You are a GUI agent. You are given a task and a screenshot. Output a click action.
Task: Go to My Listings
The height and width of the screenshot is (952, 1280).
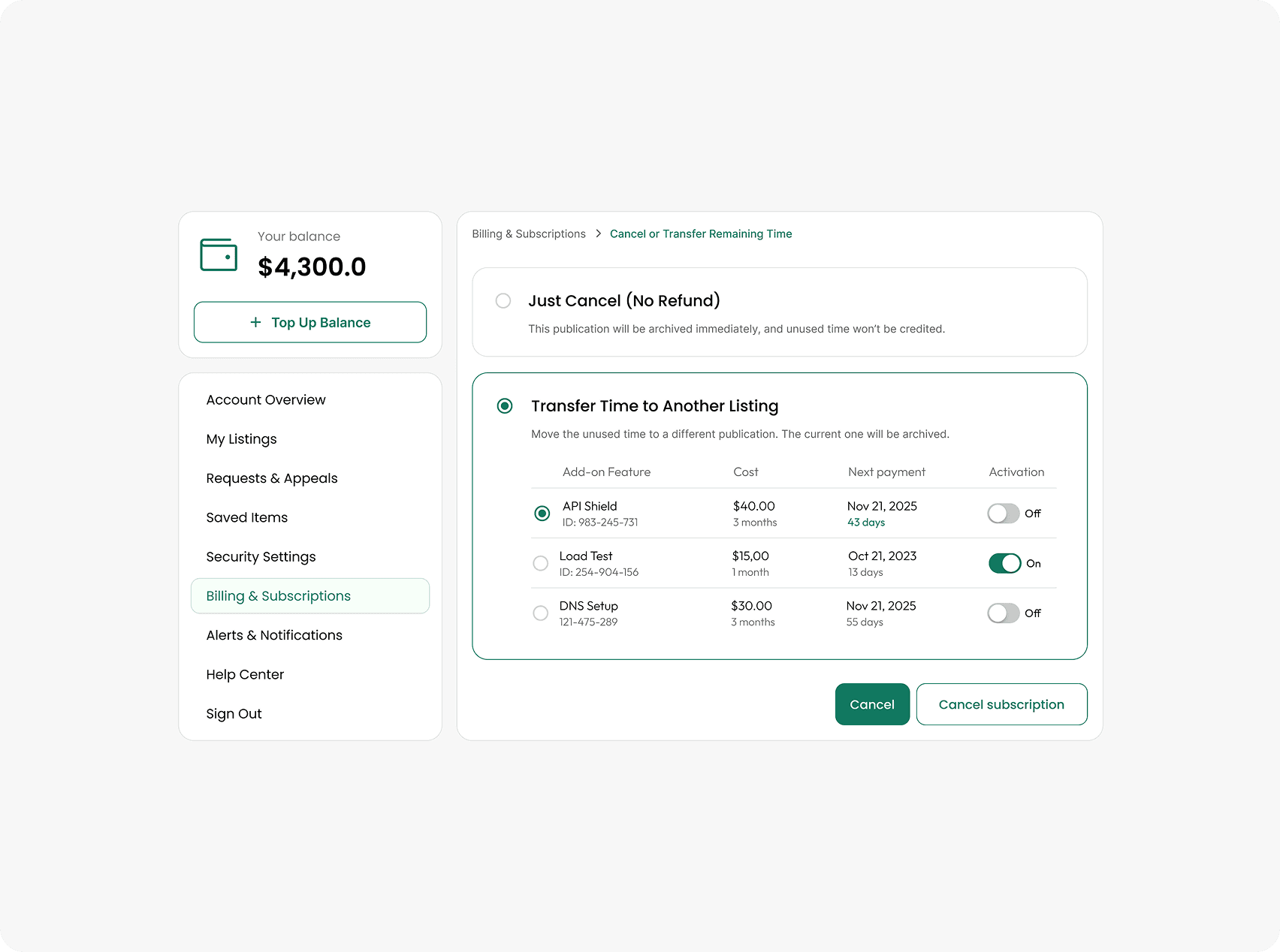pyautogui.click(x=241, y=439)
